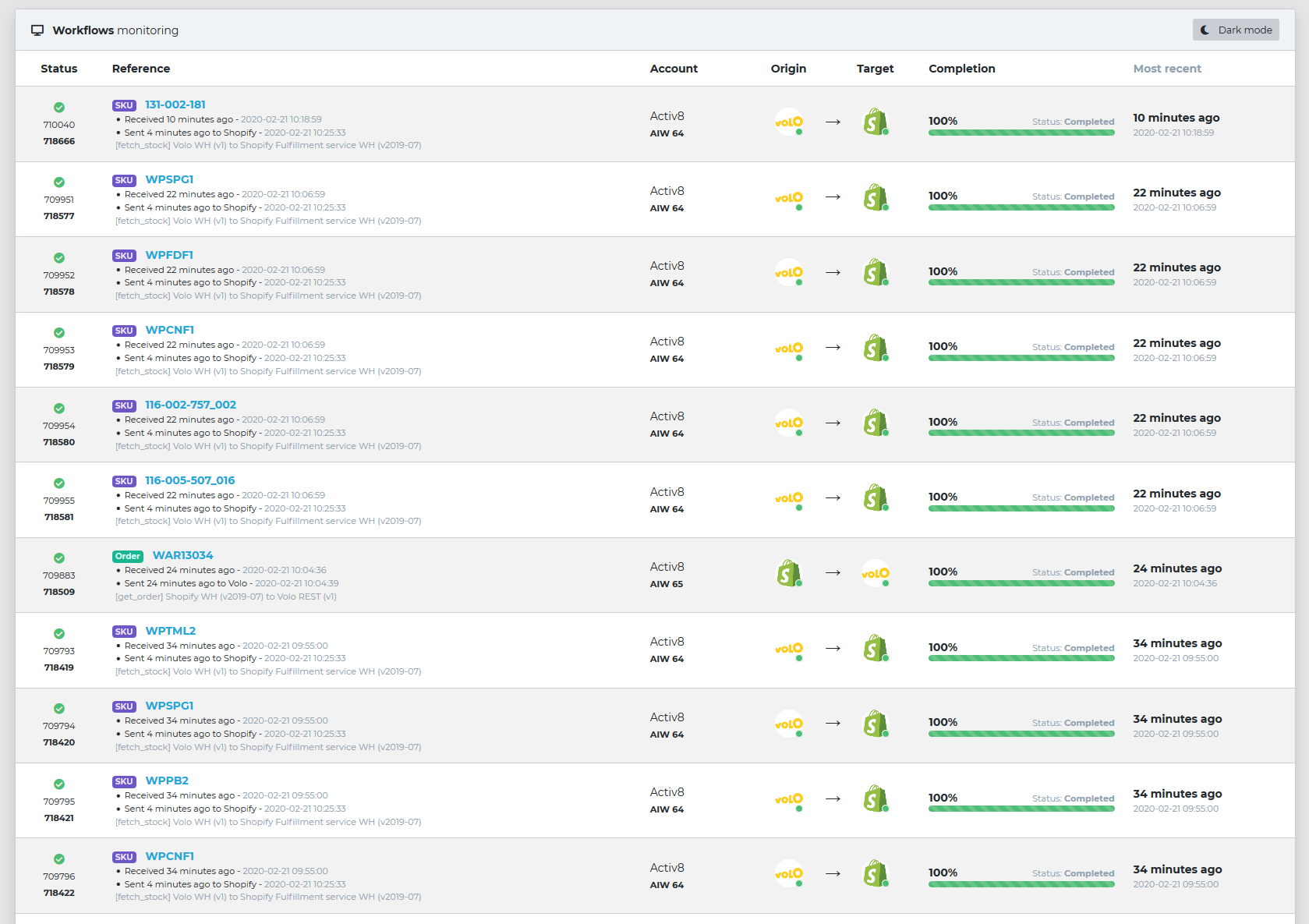Click '34 minutes ago' in WPTML2 row
The height and width of the screenshot is (924, 1309).
[1177, 643]
